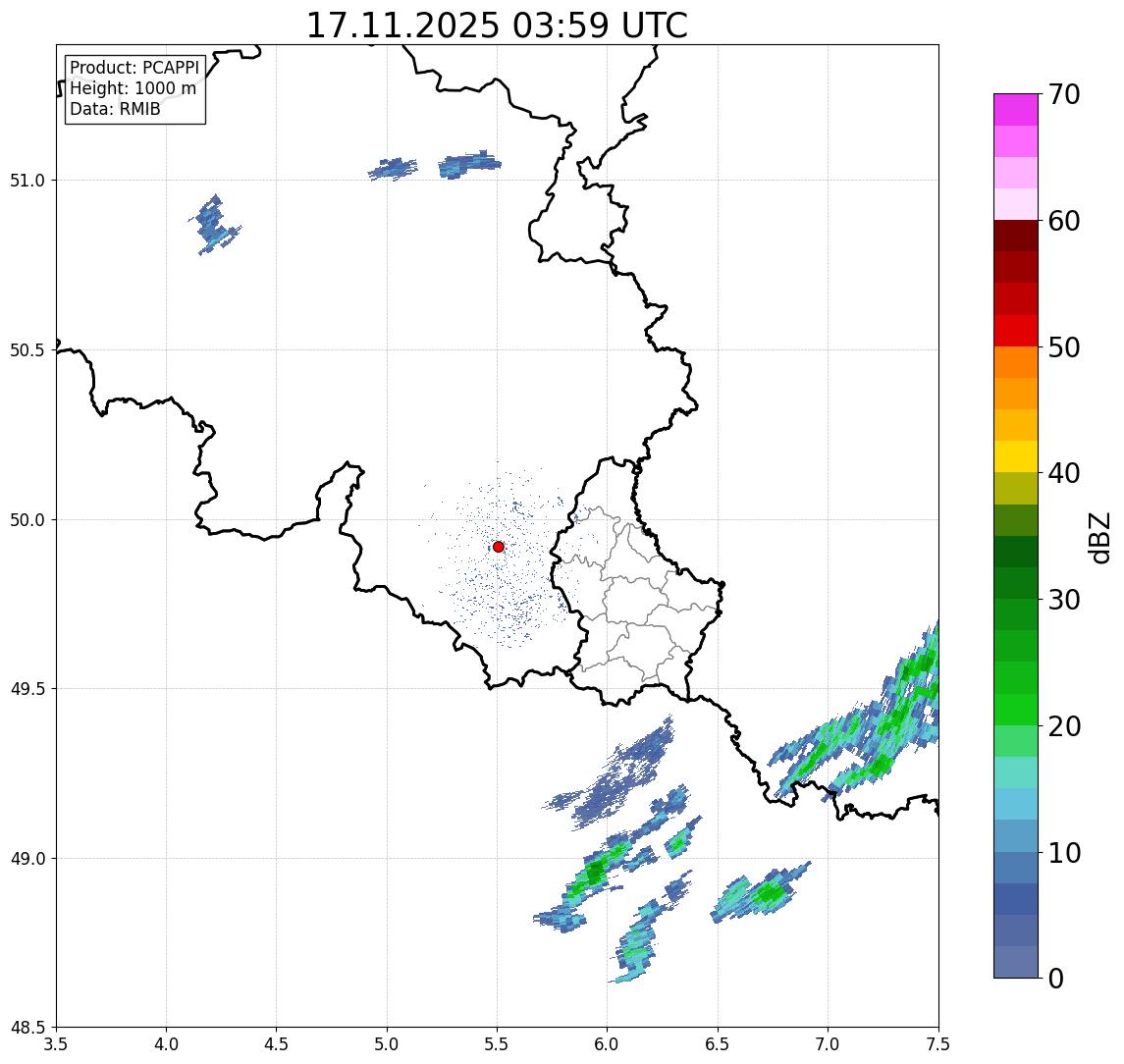1124x1064 pixels.
Task: Click colorbar tick label 50
Action: pos(1064,347)
